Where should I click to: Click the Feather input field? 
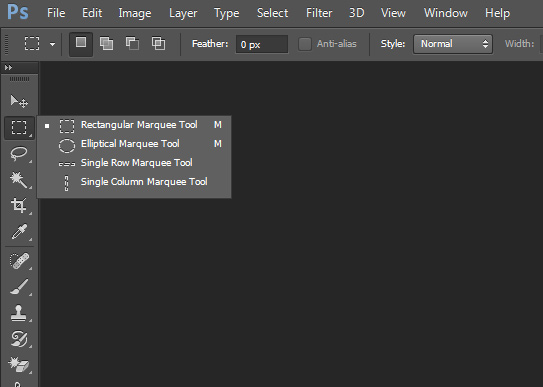pyautogui.click(x=261, y=44)
